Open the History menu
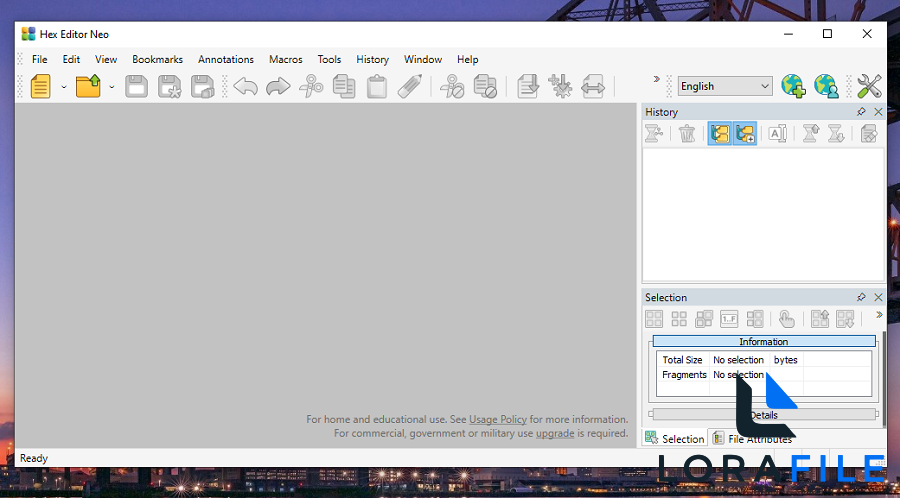This screenshot has height=498, width=900. pos(372,59)
